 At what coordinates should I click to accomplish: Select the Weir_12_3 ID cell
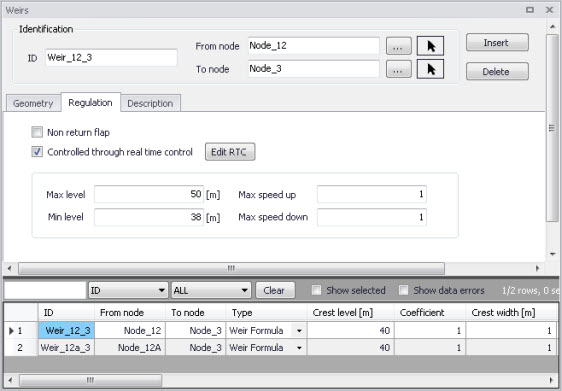click(x=66, y=330)
